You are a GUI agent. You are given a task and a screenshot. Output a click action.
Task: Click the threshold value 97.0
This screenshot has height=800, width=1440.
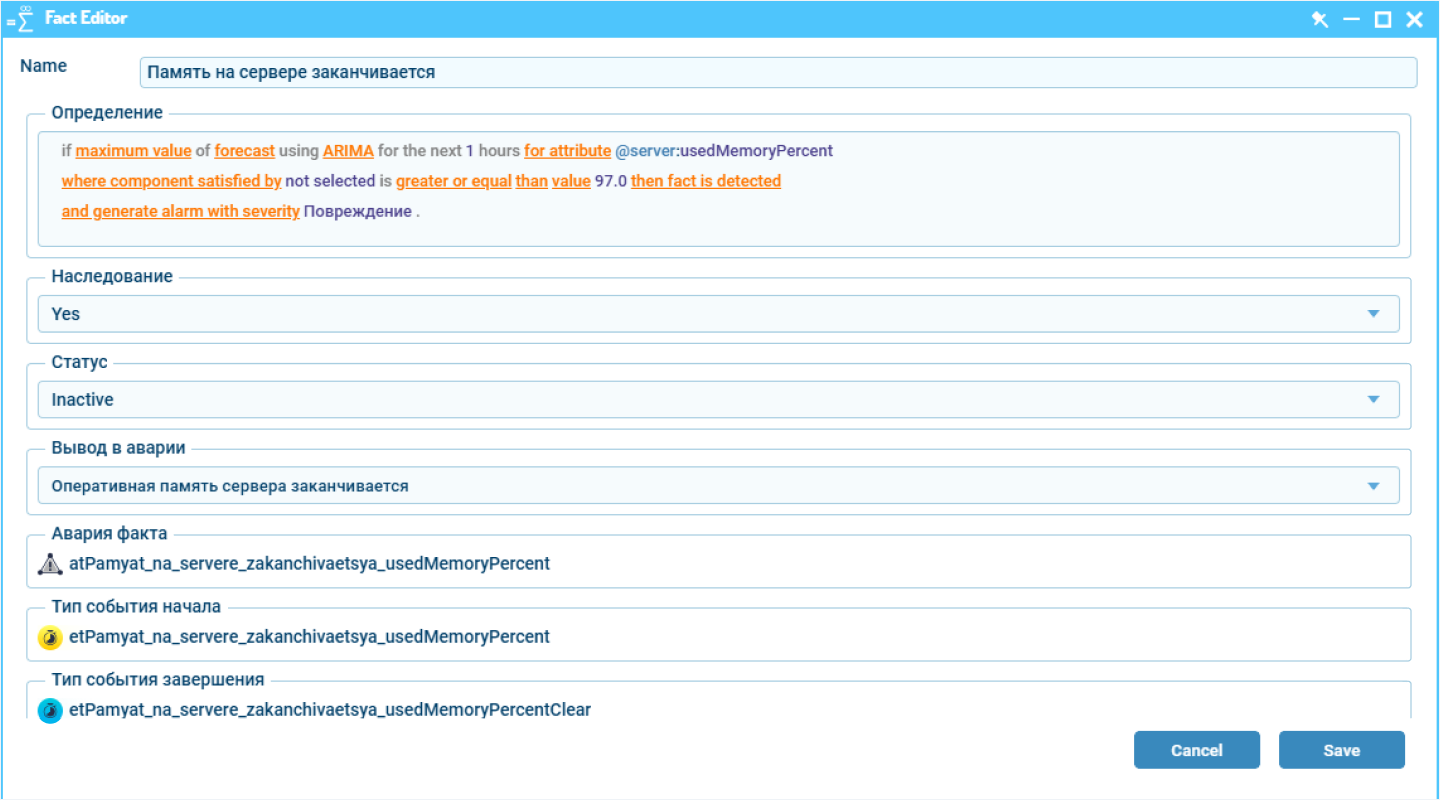click(x=610, y=182)
